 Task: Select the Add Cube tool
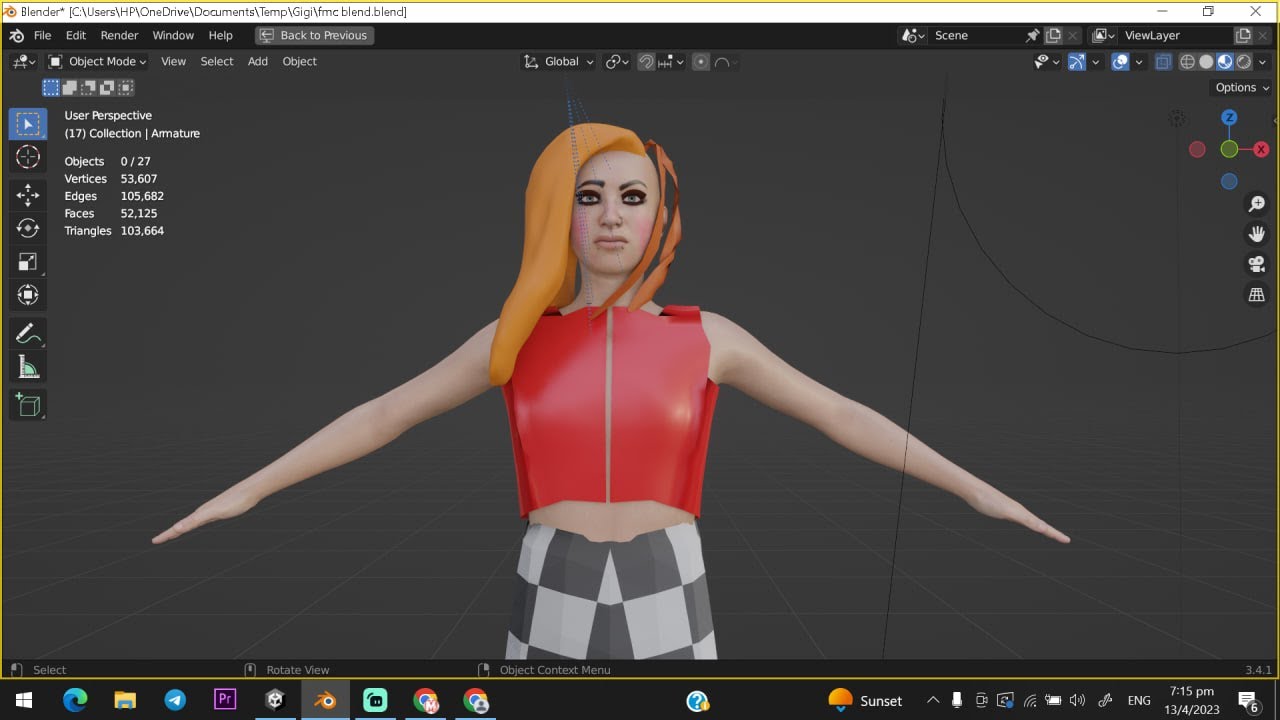point(28,405)
